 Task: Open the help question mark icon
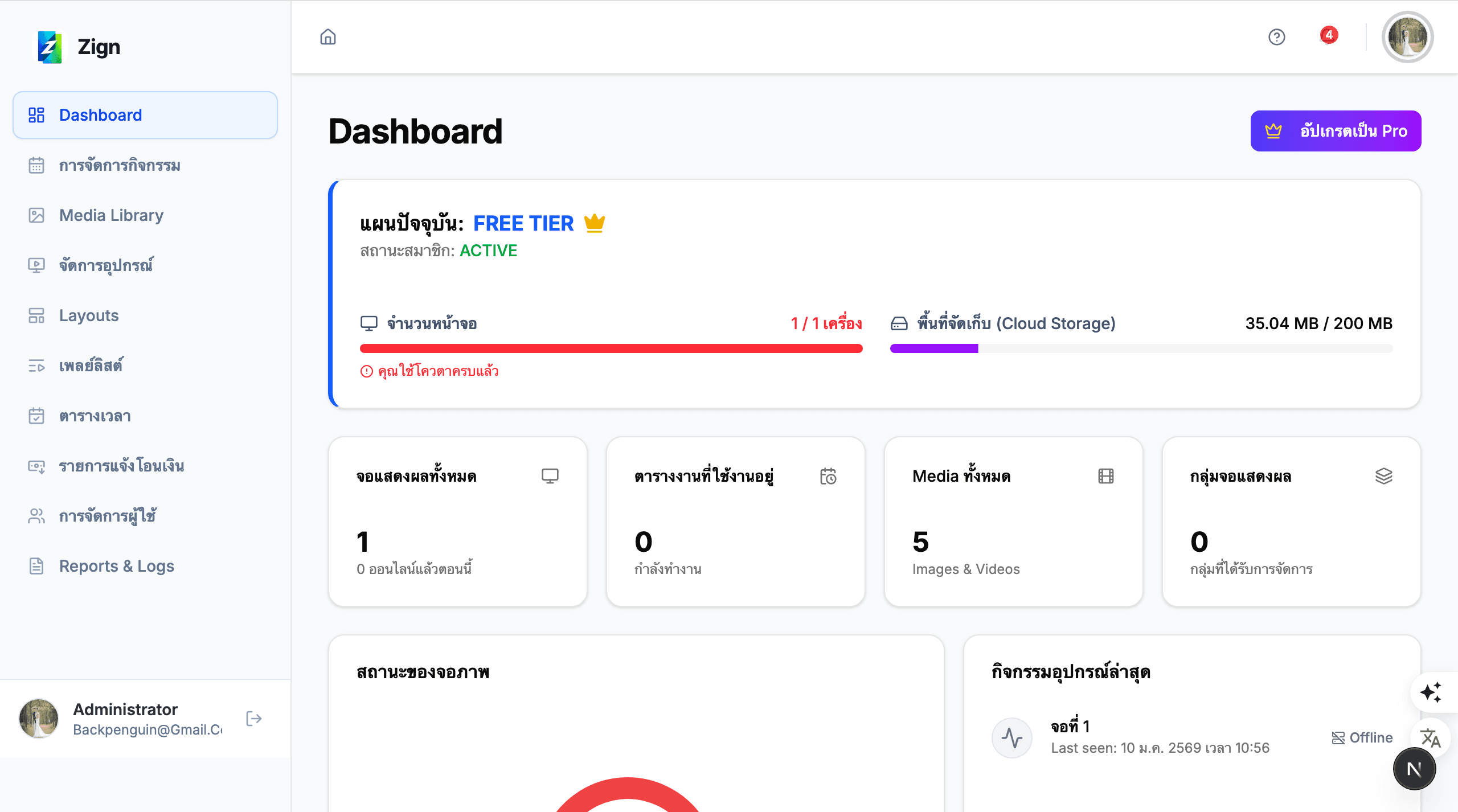click(x=1276, y=36)
